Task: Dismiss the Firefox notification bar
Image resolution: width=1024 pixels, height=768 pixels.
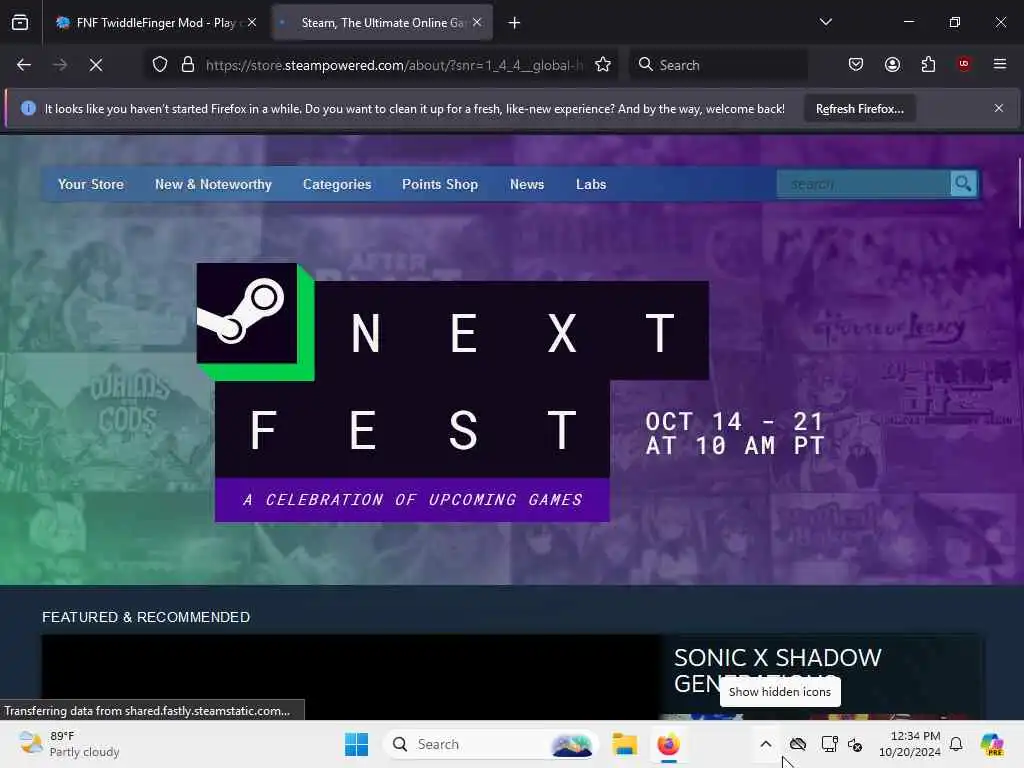Action: (x=999, y=108)
